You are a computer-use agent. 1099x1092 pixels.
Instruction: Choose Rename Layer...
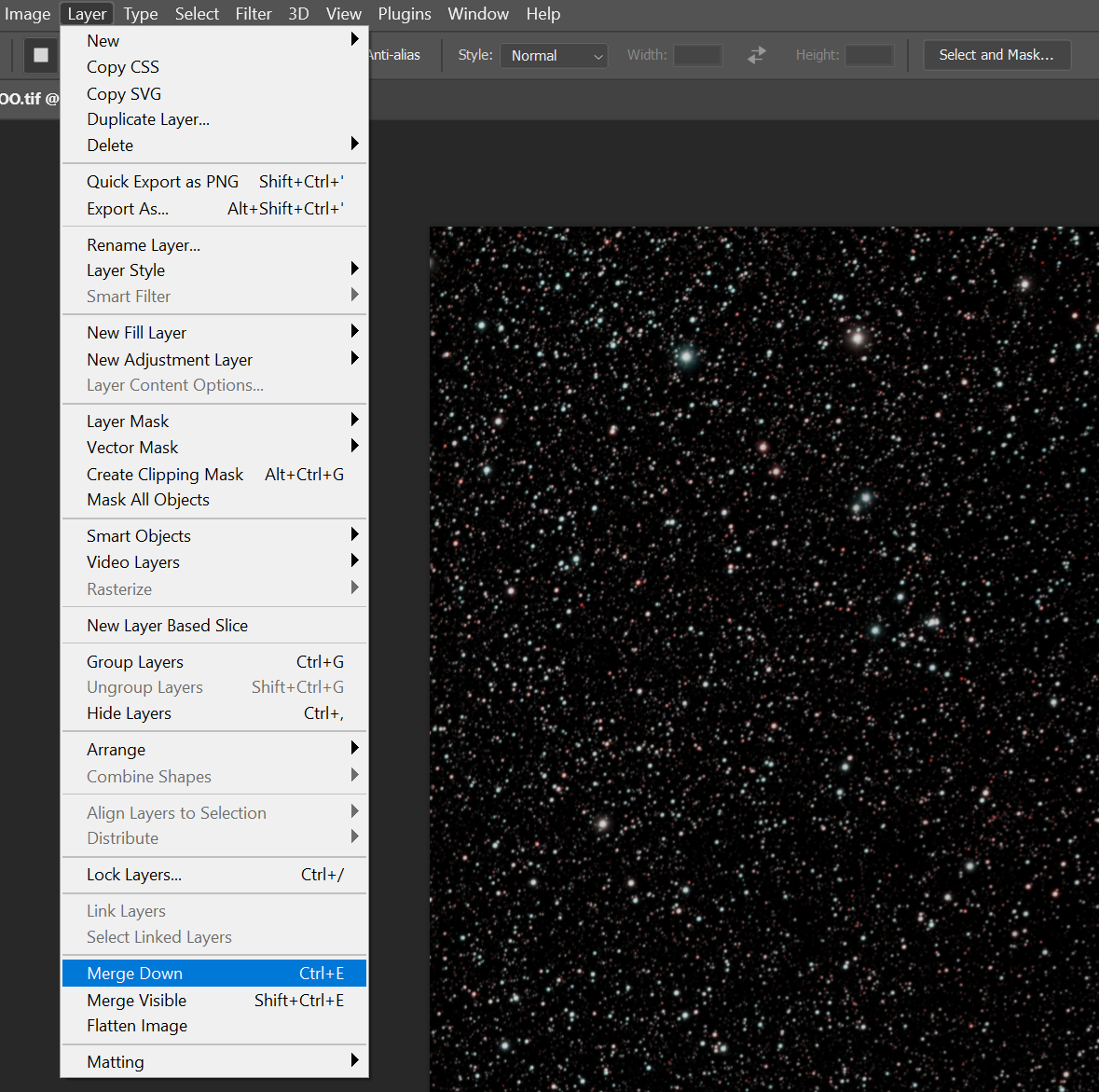pos(214,244)
